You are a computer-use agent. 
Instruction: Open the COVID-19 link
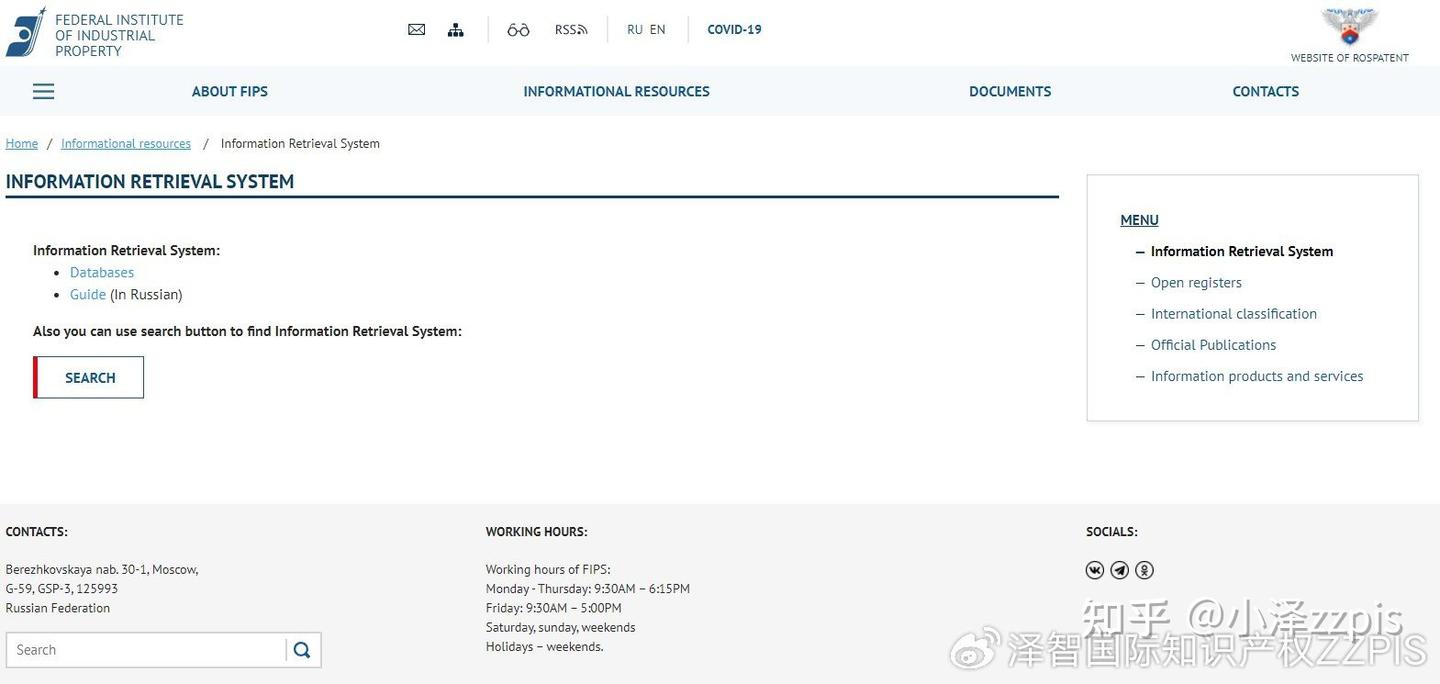pyautogui.click(x=734, y=30)
